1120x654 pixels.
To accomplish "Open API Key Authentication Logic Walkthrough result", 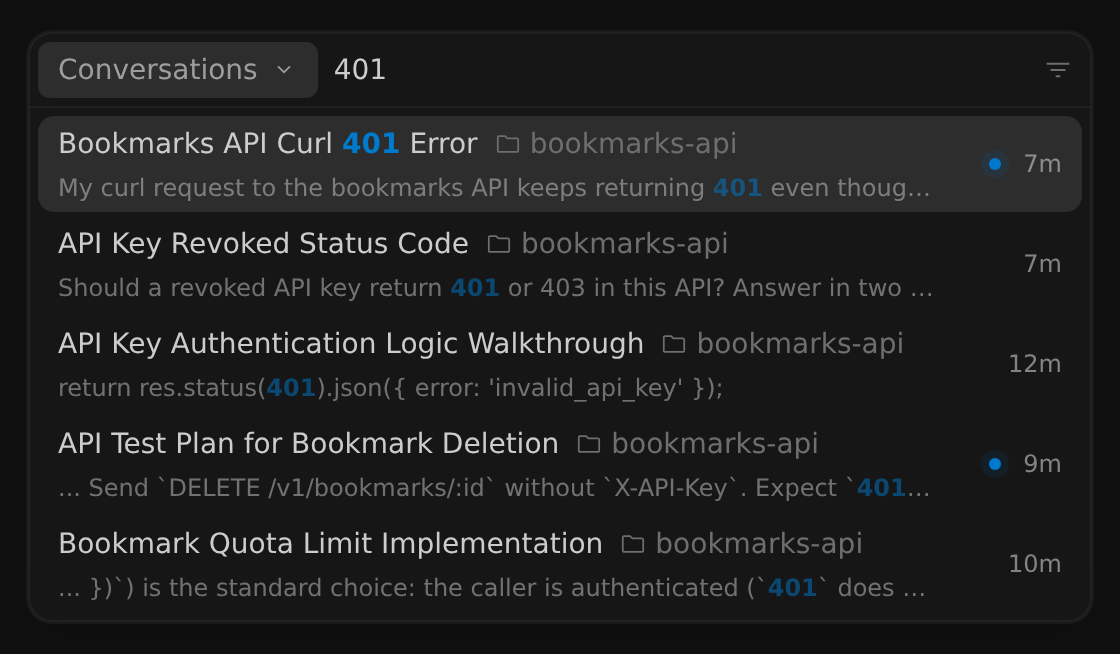I will [x=560, y=364].
